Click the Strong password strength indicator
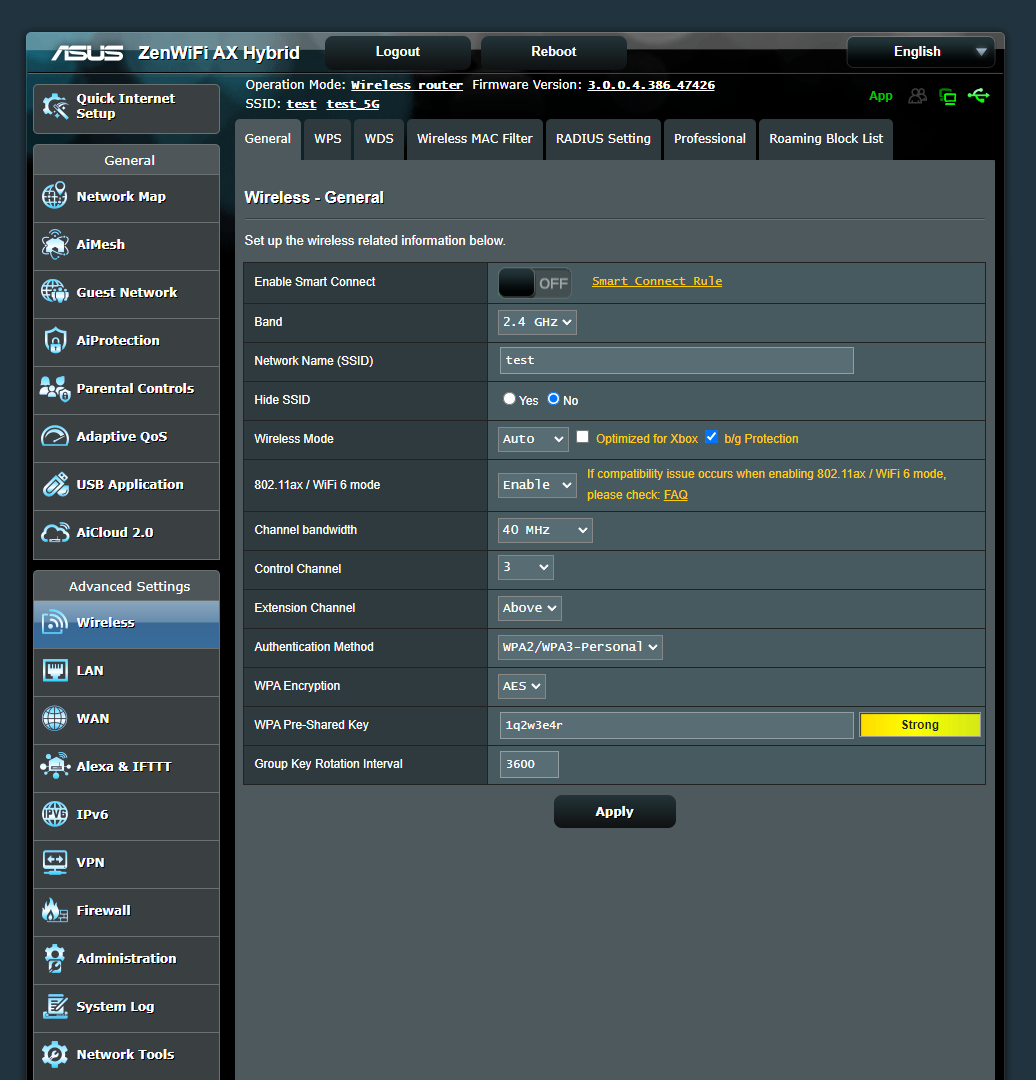 coord(919,724)
